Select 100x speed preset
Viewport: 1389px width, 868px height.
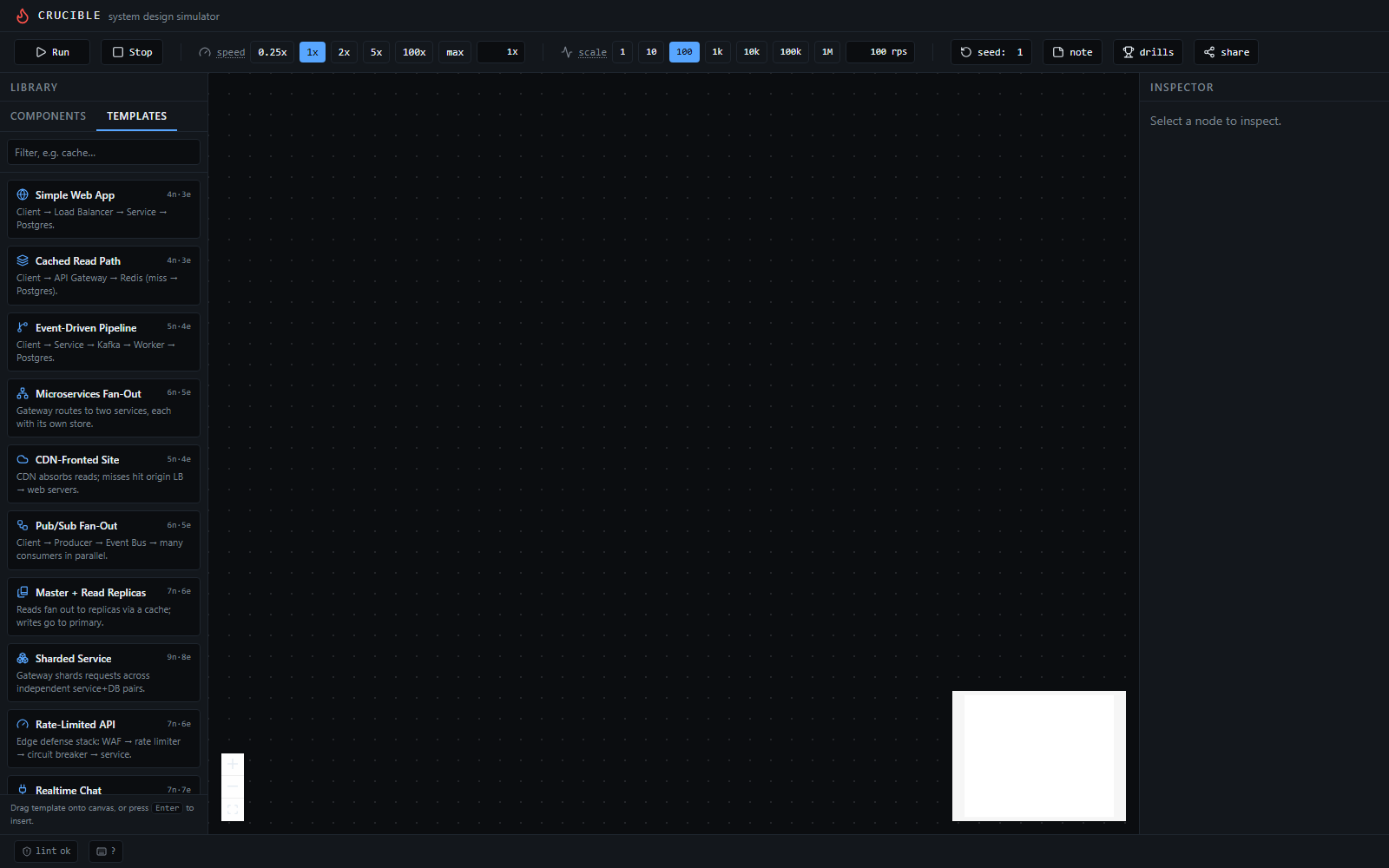[414, 52]
